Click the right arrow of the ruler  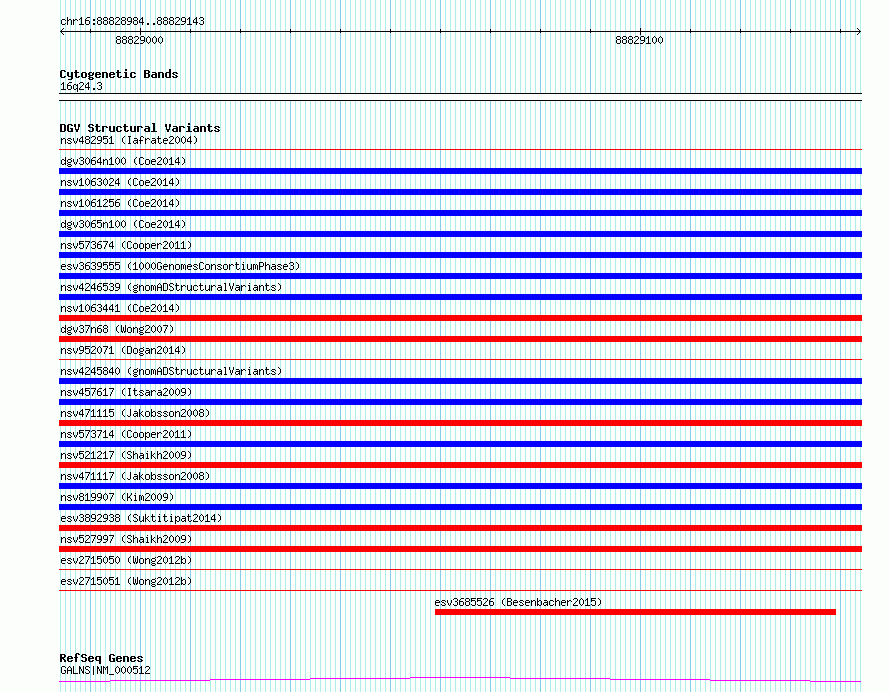858,32
